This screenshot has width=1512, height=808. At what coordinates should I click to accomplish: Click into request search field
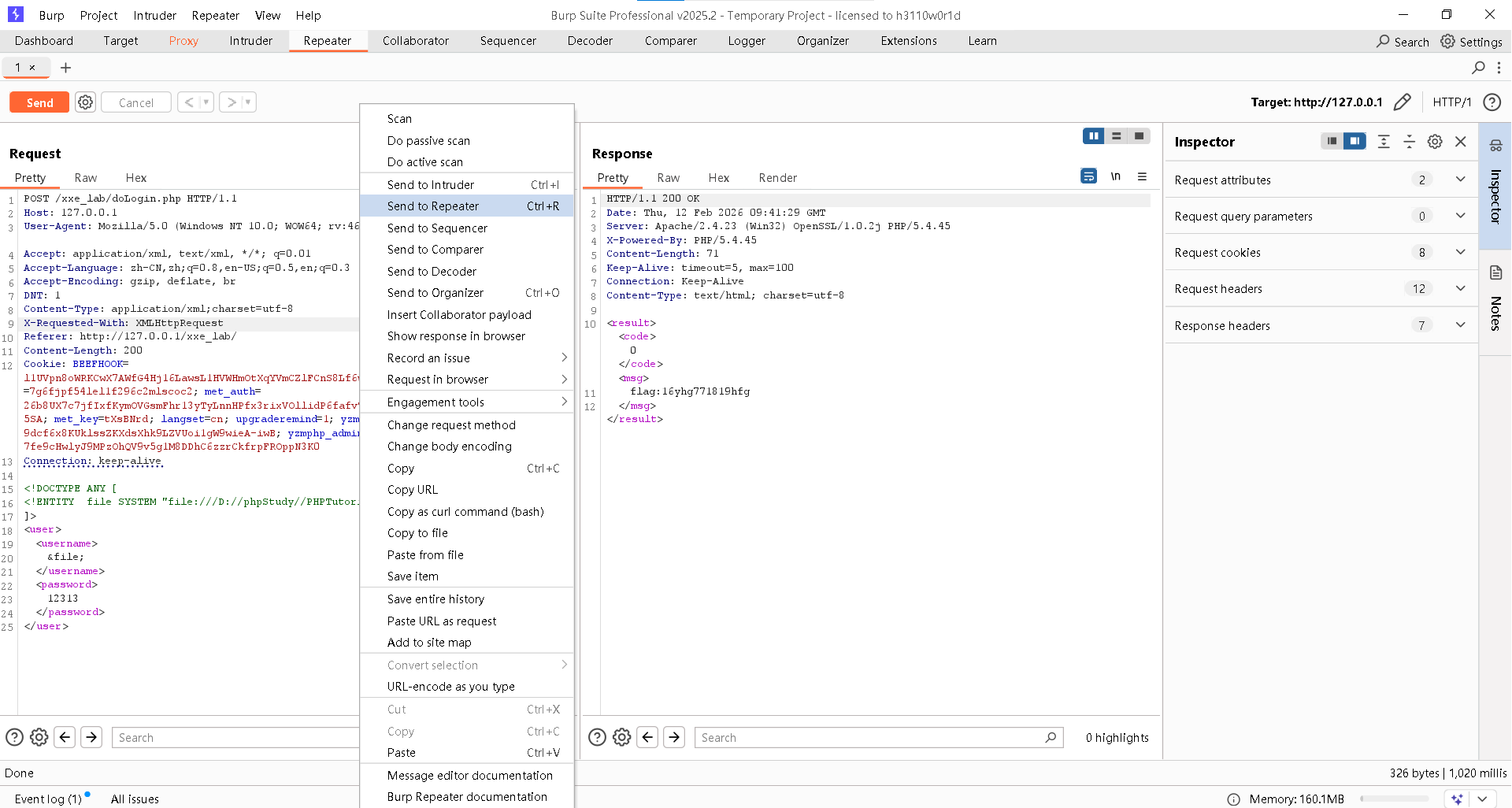[x=235, y=737]
